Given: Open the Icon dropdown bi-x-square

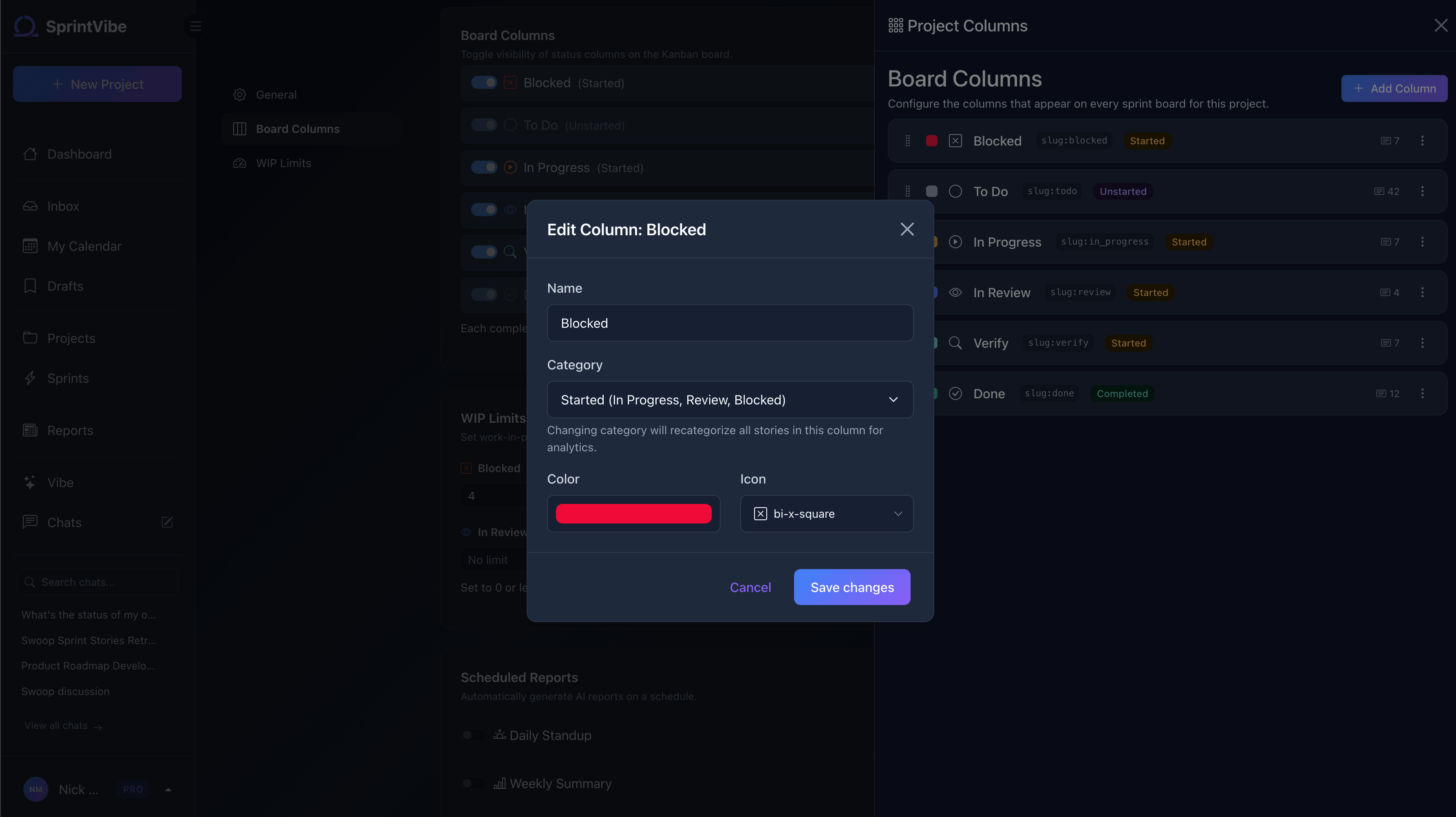Looking at the screenshot, I should pos(826,513).
